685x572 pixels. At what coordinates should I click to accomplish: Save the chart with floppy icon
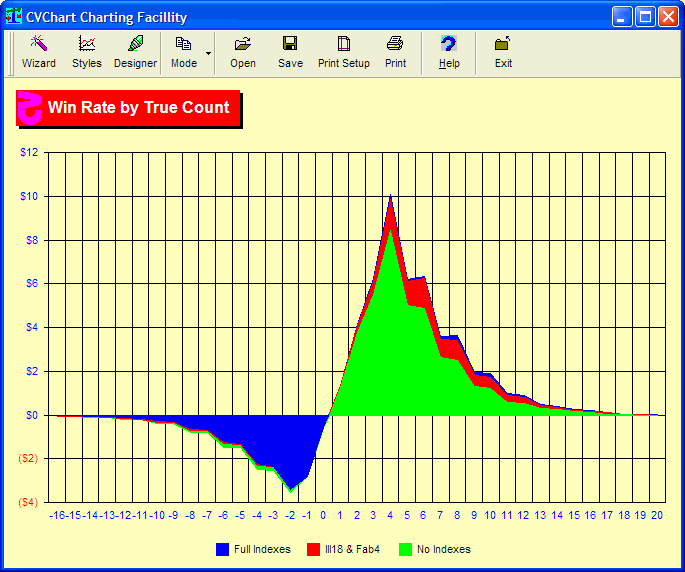(x=290, y=52)
